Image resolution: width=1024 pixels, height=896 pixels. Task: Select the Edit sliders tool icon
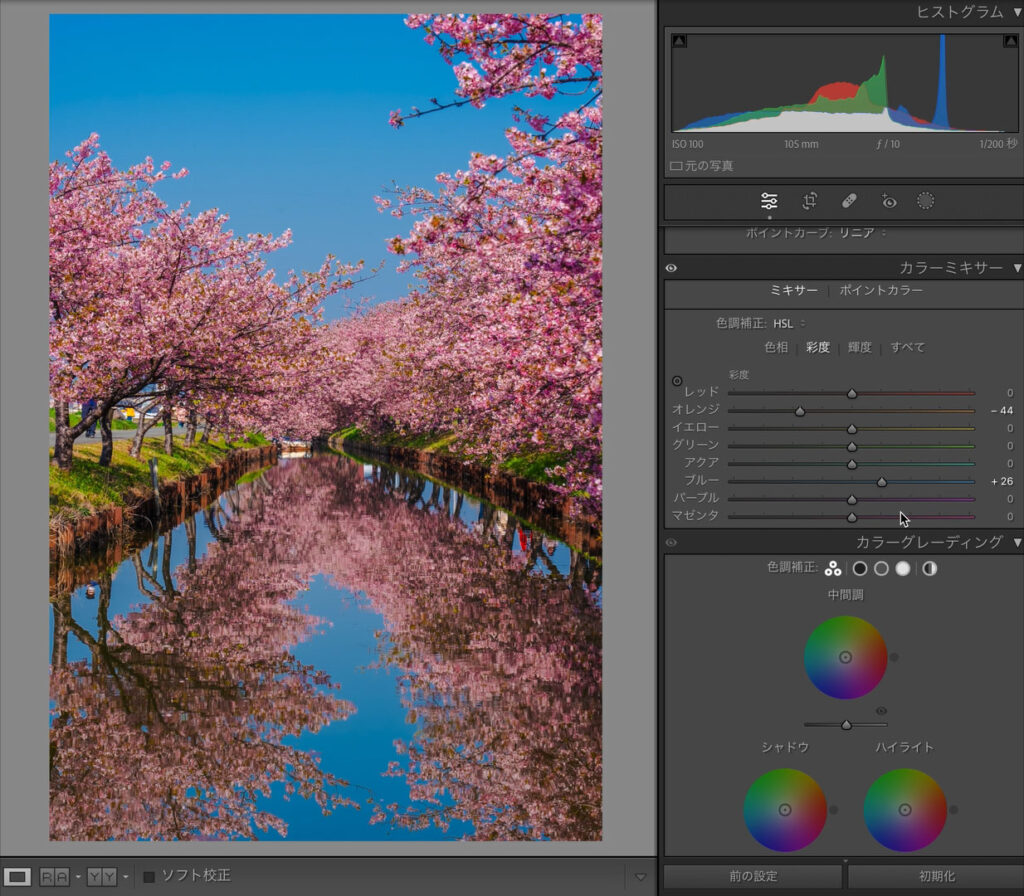[769, 201]
